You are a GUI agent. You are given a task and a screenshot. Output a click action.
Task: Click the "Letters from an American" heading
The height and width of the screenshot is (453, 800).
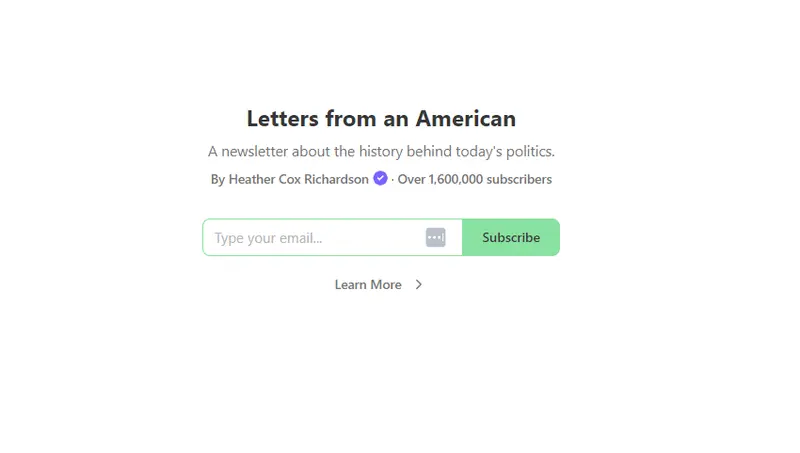(x=381, y=119)
